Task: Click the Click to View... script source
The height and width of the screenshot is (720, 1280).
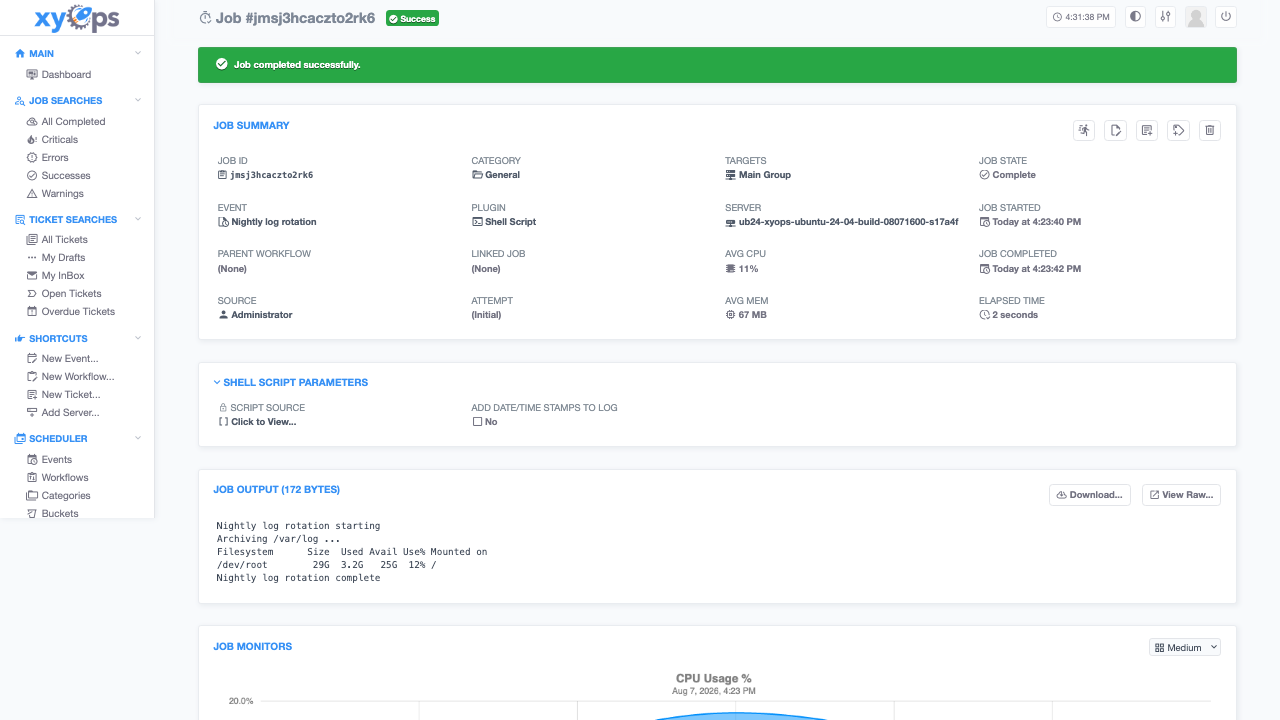Action: coord(258,422)
